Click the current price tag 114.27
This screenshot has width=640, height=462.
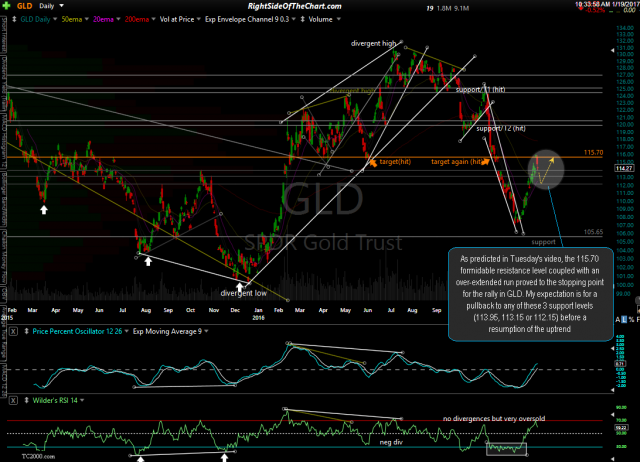[624, 168]
